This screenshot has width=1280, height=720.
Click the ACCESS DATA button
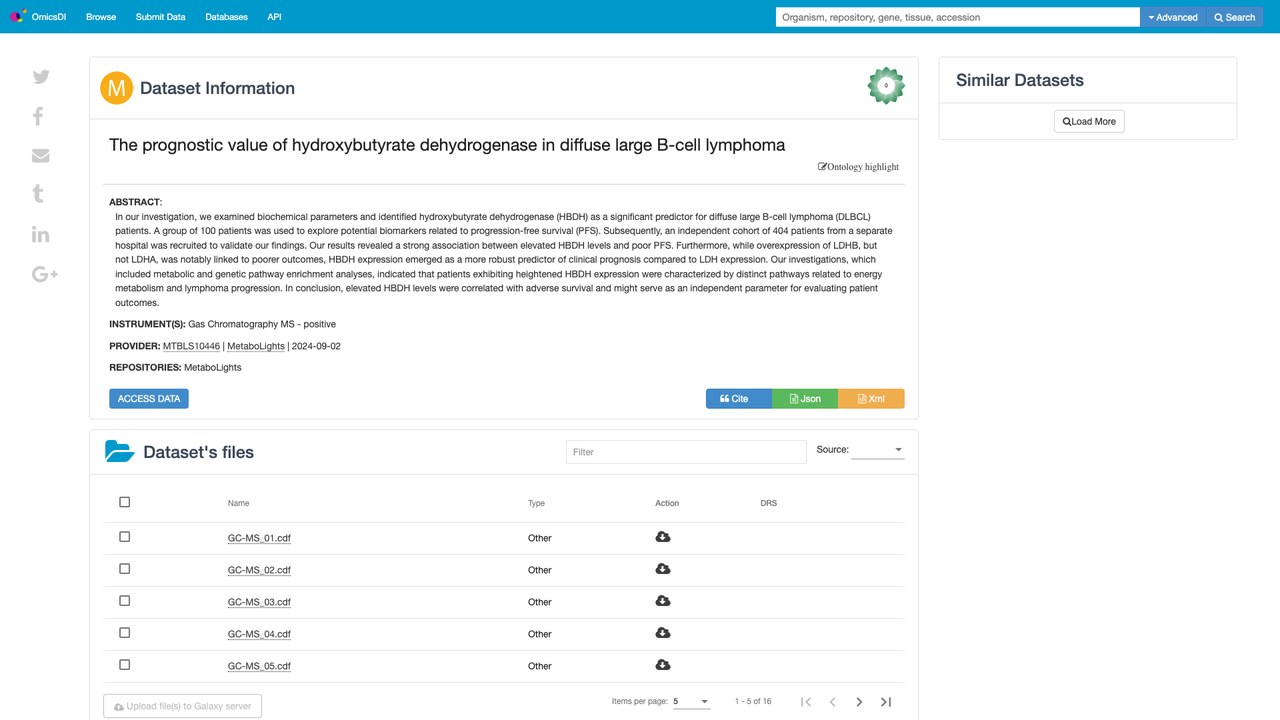(149, 398)
